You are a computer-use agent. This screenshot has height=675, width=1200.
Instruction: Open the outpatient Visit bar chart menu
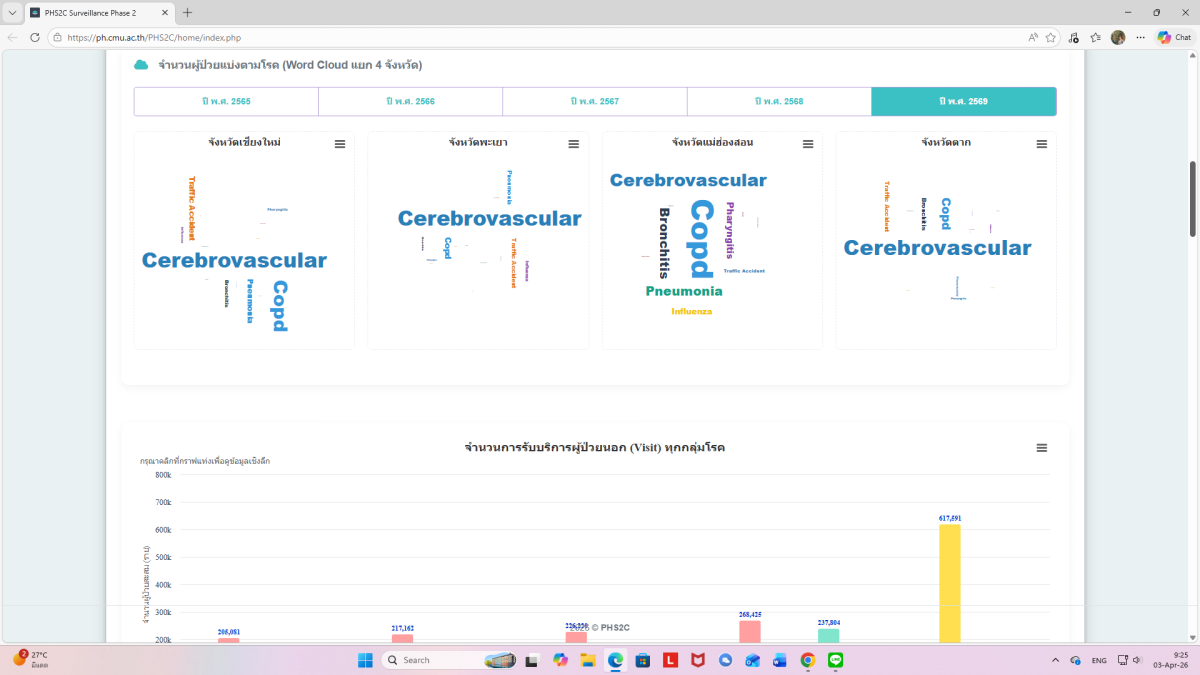pos(1042,448)
